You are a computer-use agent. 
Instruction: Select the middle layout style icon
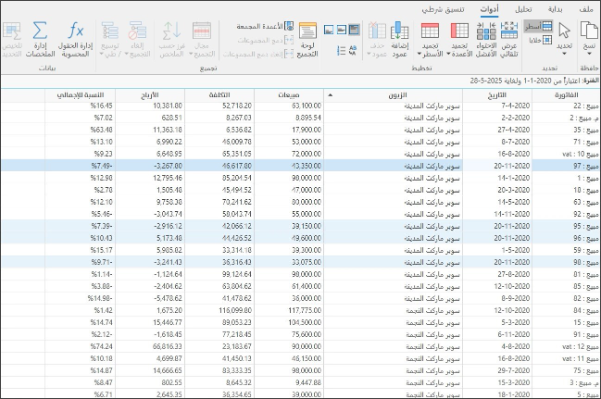tap(341, 30)
